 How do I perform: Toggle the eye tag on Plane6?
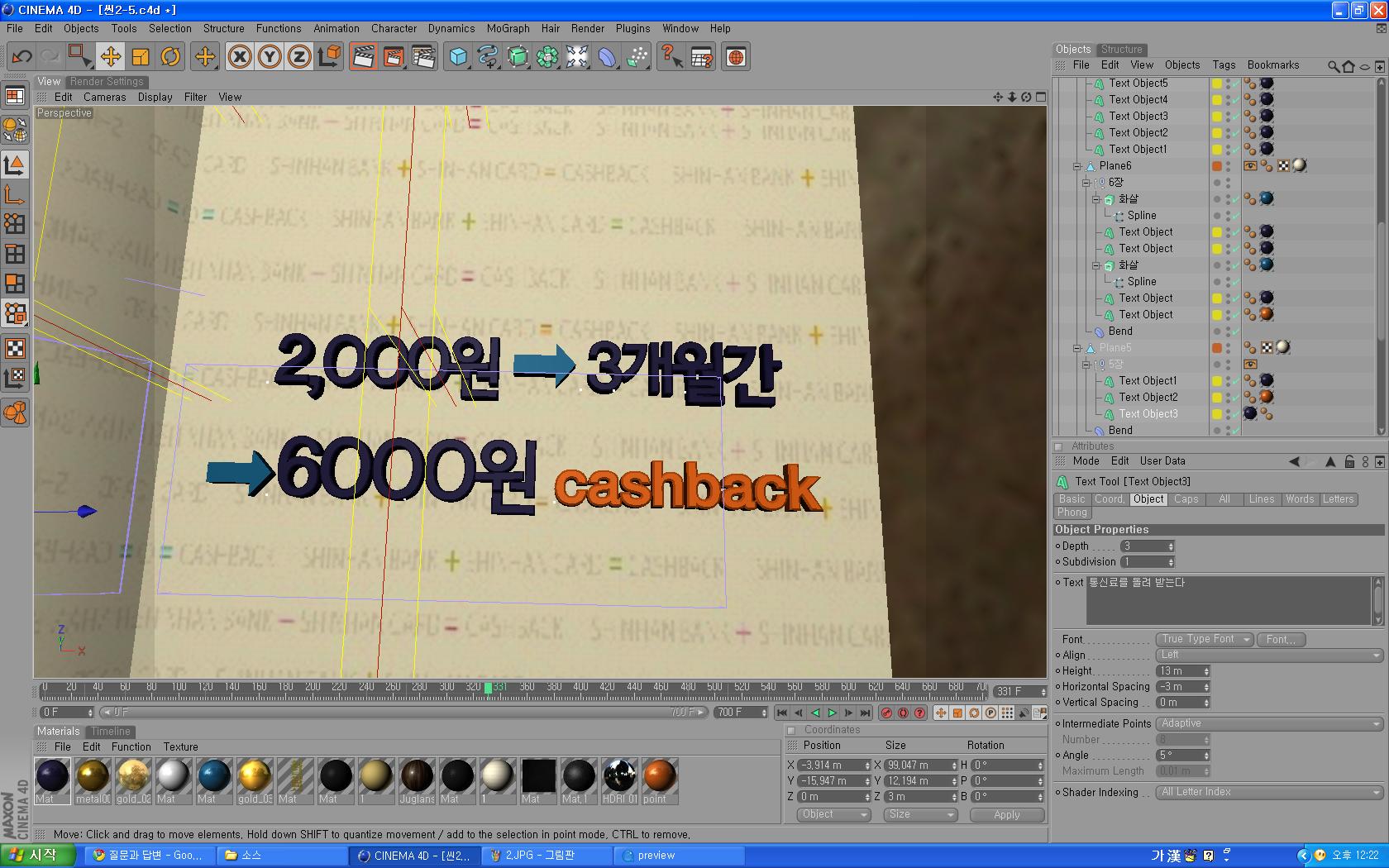[x=1250, y=165]
